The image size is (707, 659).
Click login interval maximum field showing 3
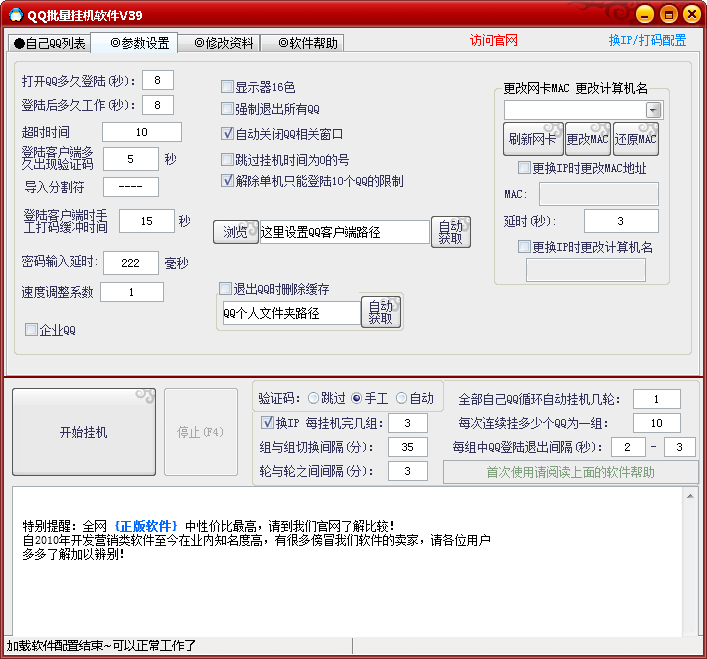pos(679,447)
